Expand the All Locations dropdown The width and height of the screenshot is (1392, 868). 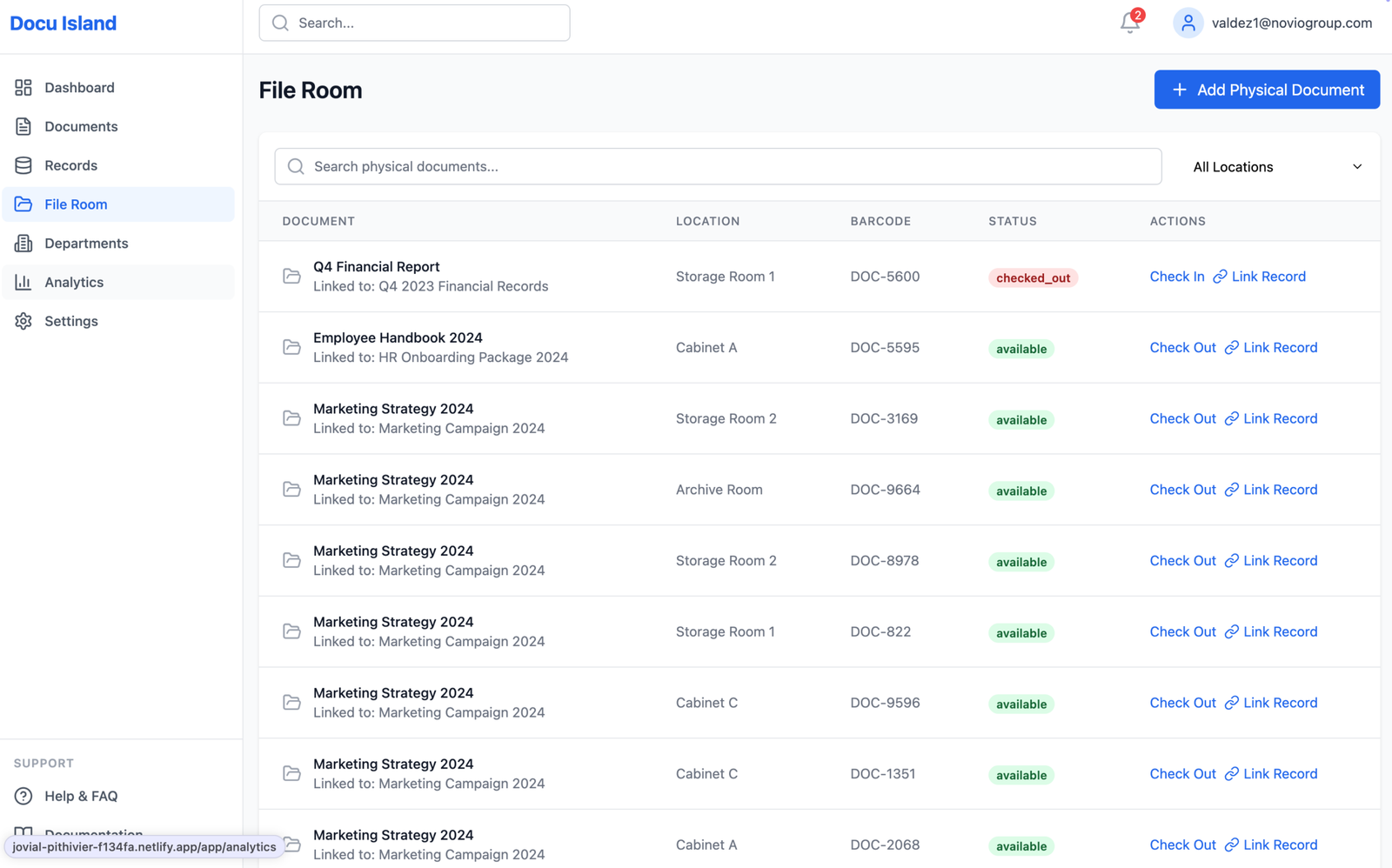(x=1275, y=166)
